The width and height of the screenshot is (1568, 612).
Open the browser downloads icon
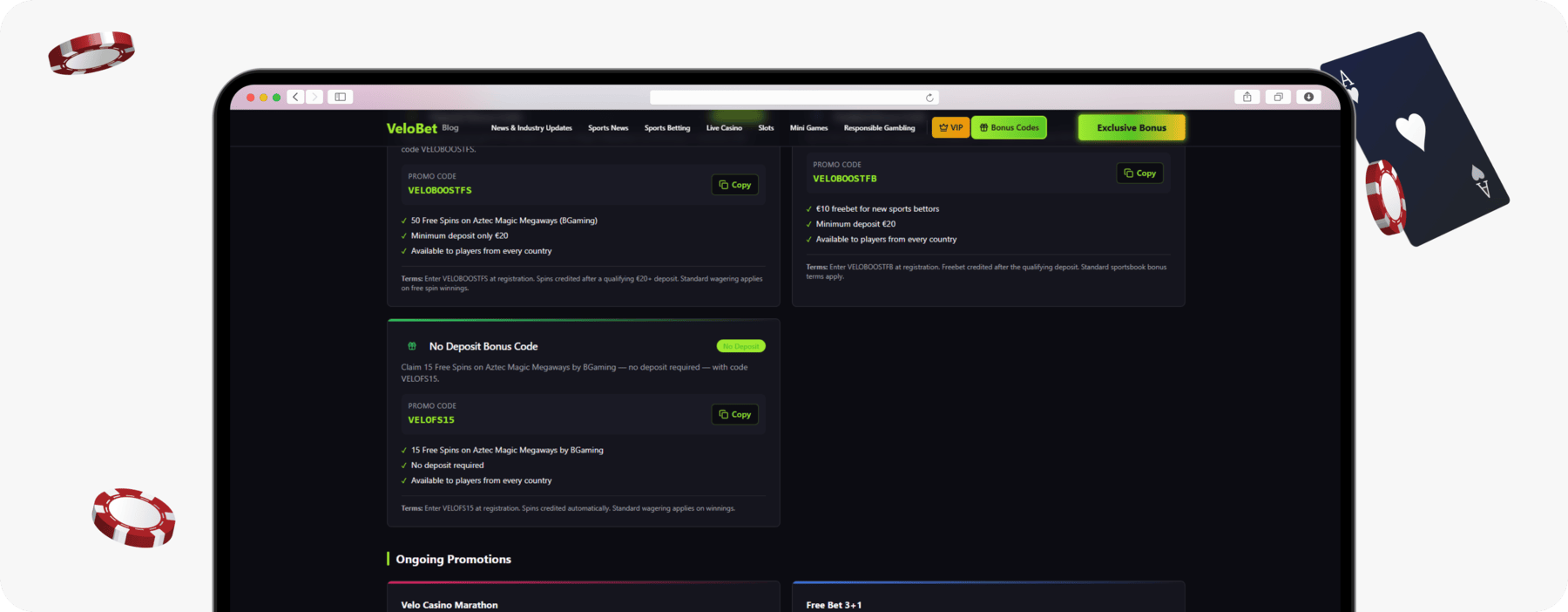click(1308, 97)
